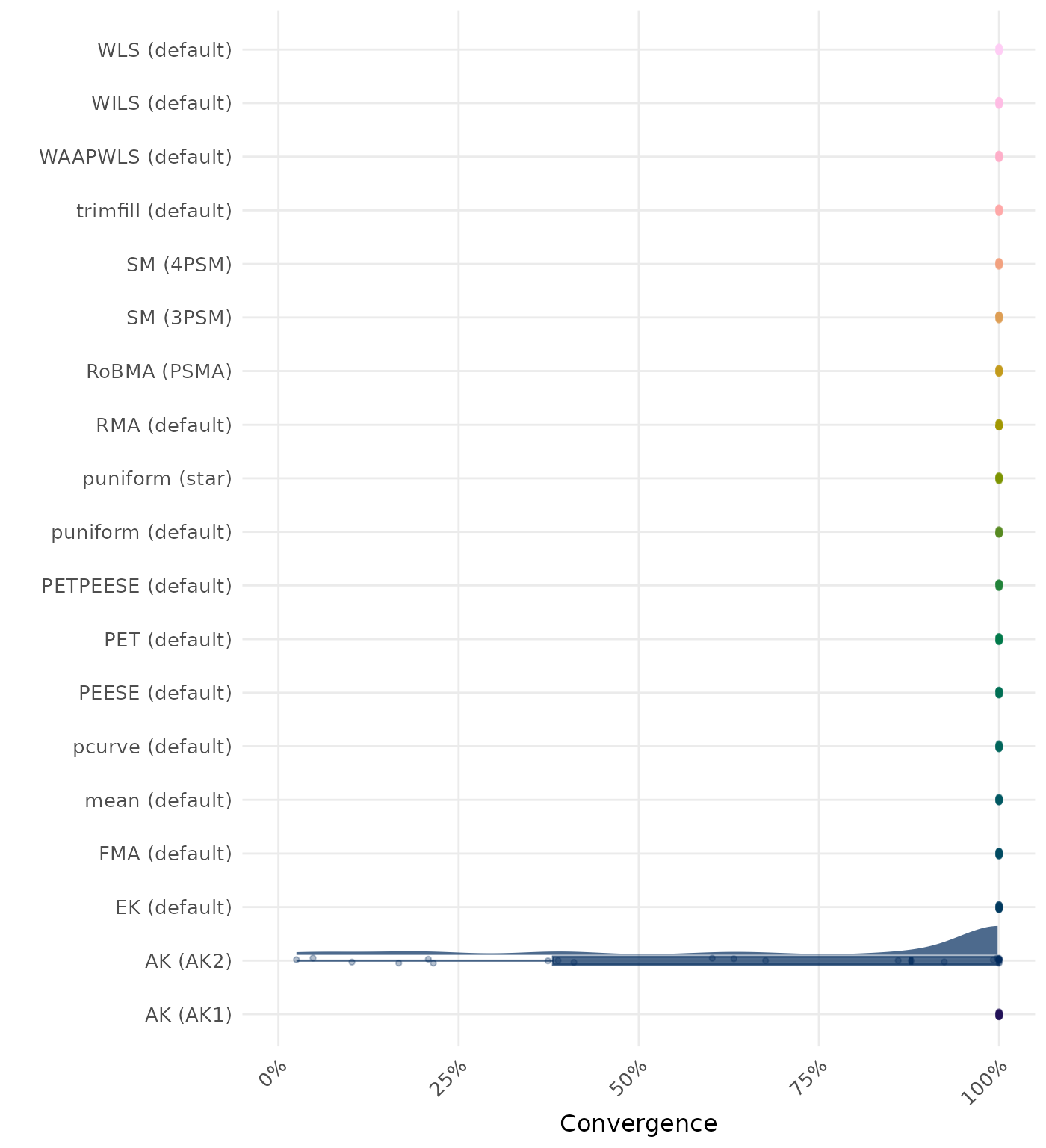Viewport: 1046px width, 1148px height.
Task: Click the WLS (default) row label
Action: click(x=164, y=50)
